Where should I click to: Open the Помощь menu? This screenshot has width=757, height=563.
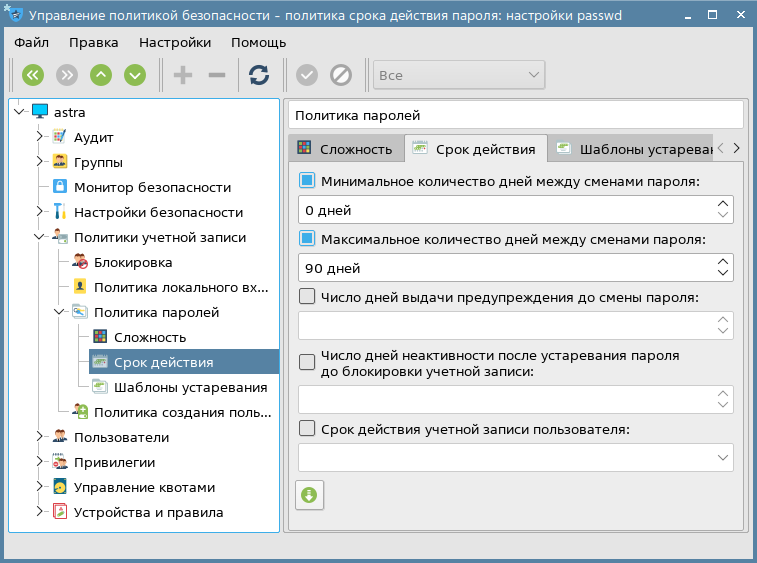click(258, 42)
